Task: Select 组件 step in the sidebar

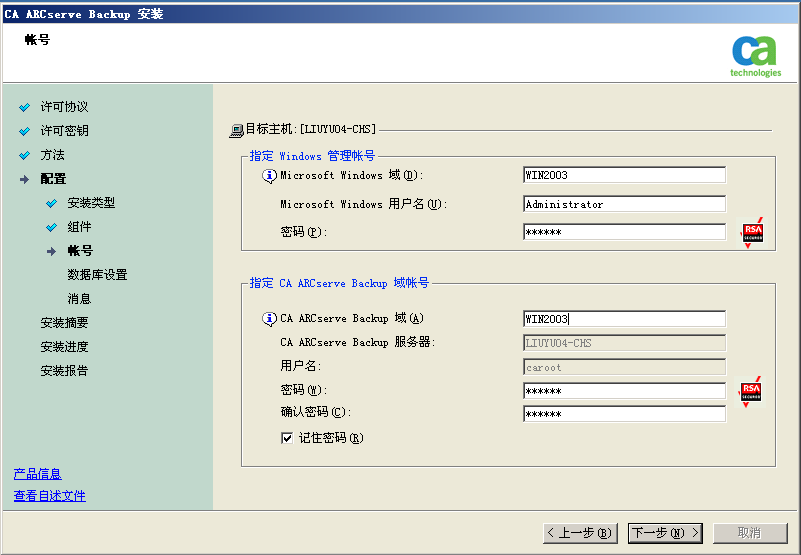Action: [79, 227]
